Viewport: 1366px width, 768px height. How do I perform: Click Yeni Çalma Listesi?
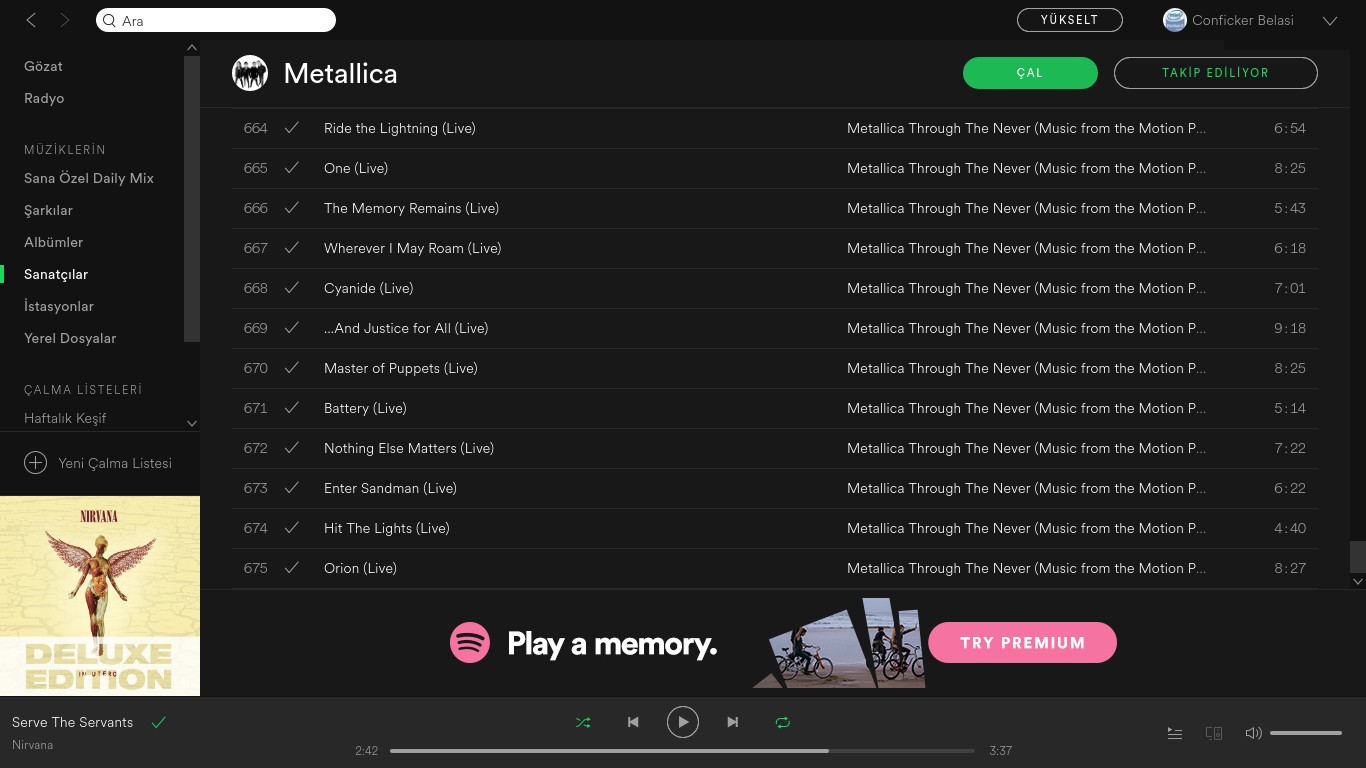pyautogui.click(x=115, y=463)
